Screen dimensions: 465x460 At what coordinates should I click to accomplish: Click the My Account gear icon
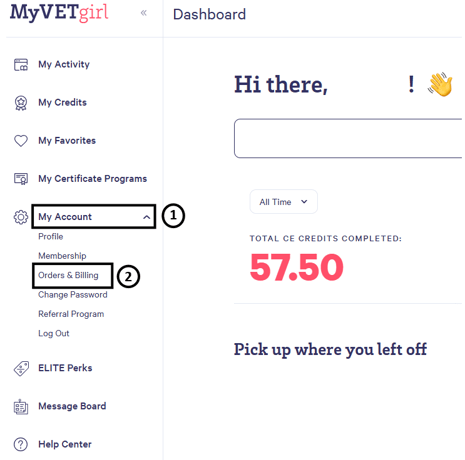click(21, 217)
